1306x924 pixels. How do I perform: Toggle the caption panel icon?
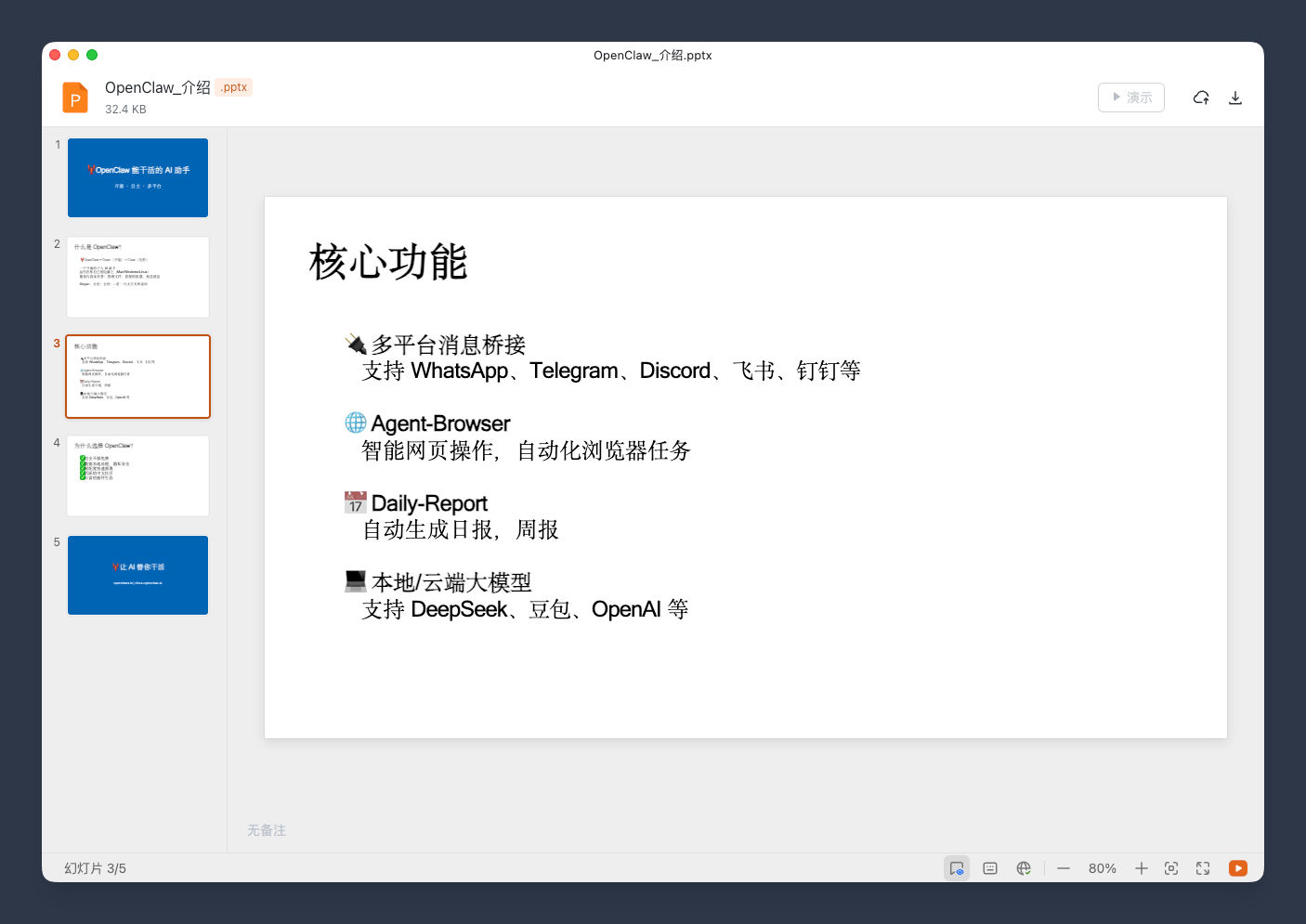click(990, 868)
